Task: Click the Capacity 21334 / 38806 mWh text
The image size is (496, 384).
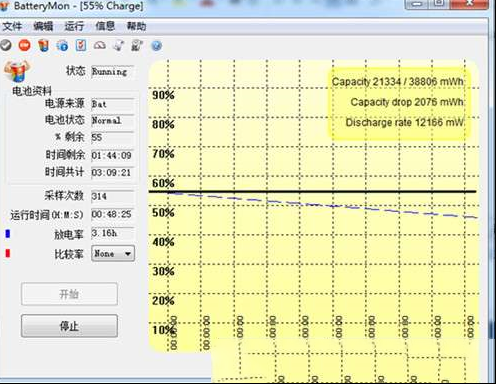Action: (x=398, y=82)
